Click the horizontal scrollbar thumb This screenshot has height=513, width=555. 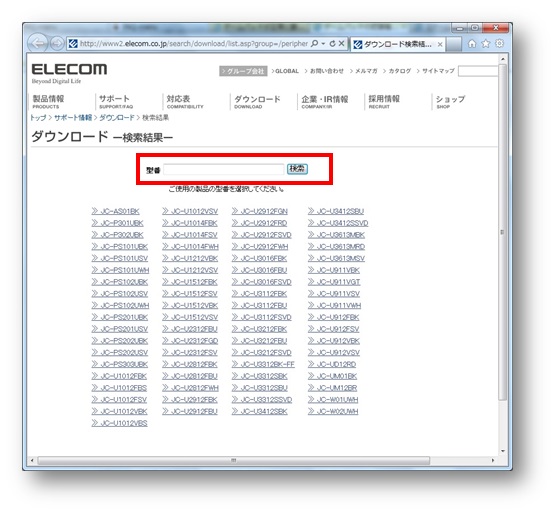click(234, 461)
